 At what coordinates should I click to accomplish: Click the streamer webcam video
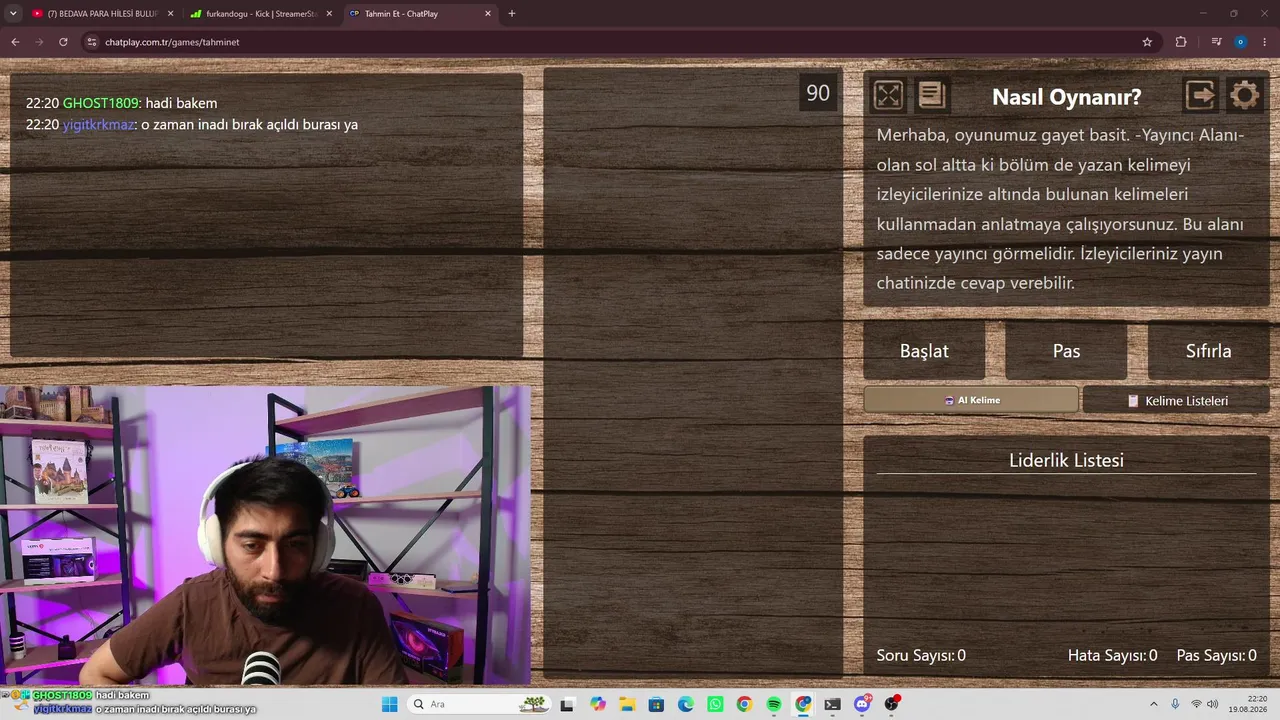point(265,535)
